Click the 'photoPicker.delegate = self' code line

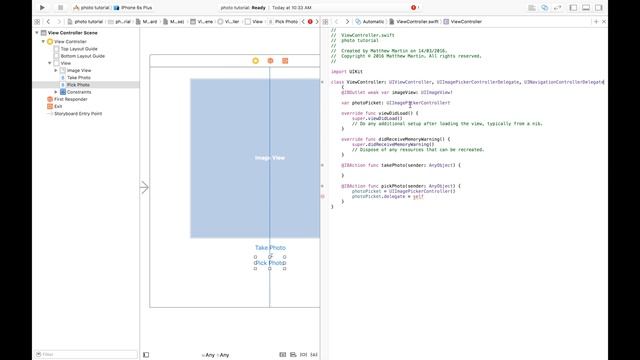[388, 196]
